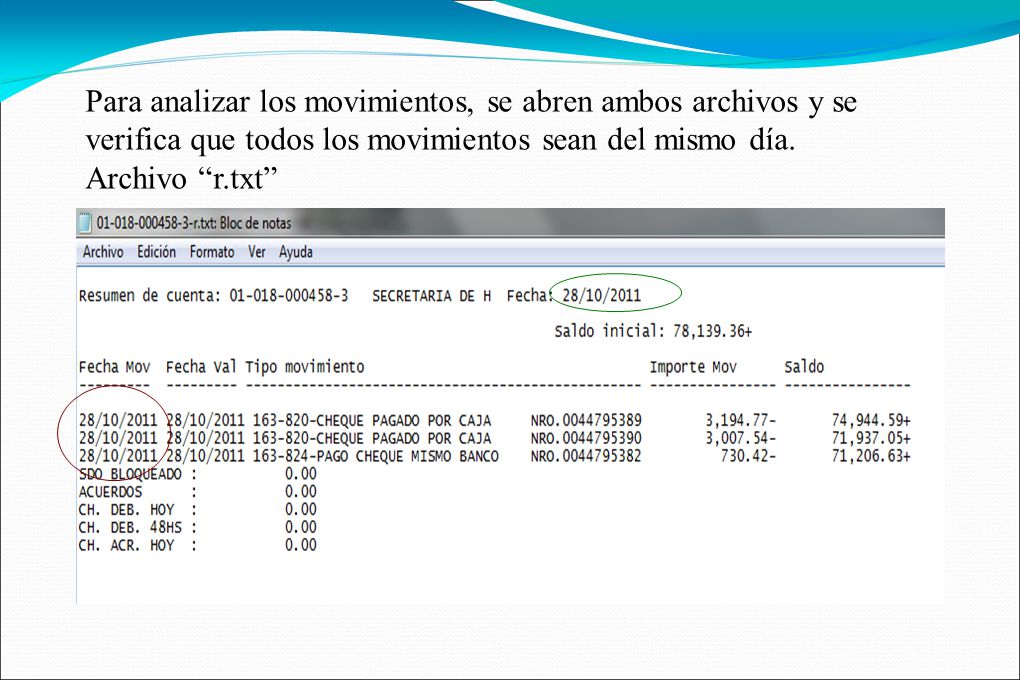
Task: Click cheque number NRO.0044795389
Action: pyautogui.click(x=586, y=420)
